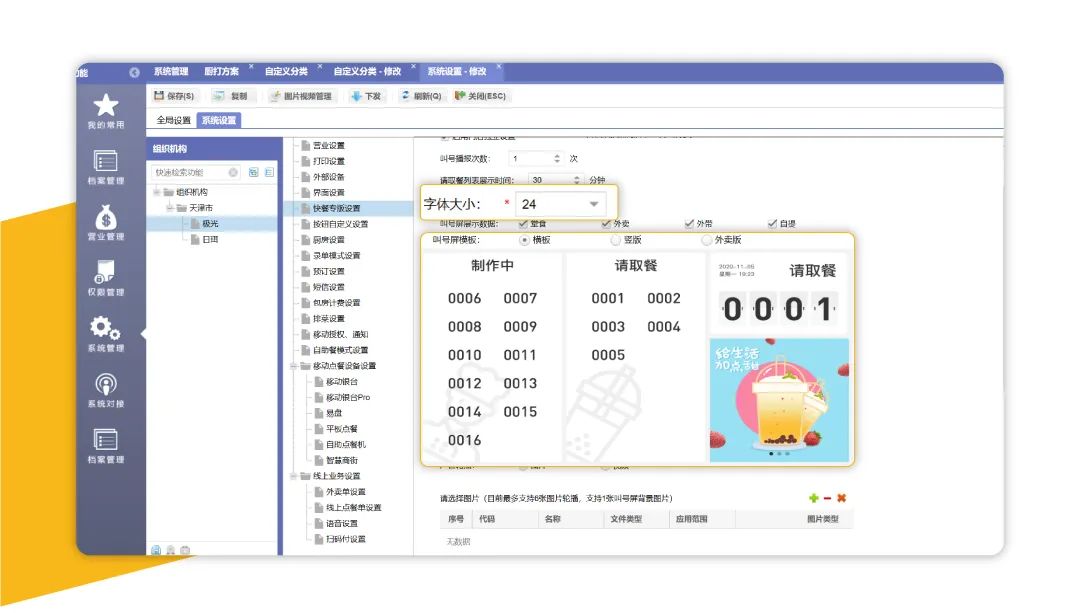
Task: Switch to the 系统设置 - 修改 tab
Action: (457, 72)
